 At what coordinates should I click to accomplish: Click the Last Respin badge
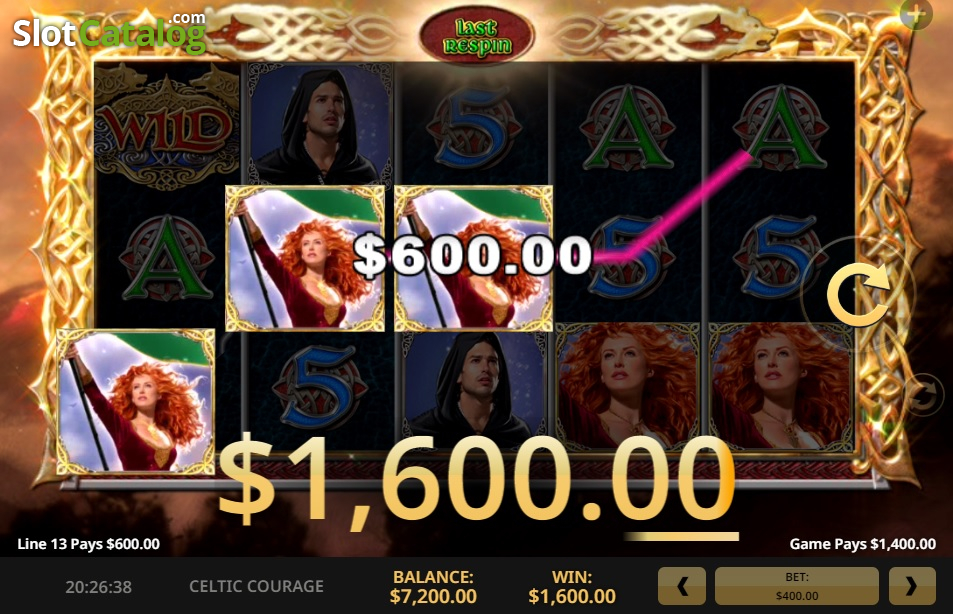[x=476, y=36]
